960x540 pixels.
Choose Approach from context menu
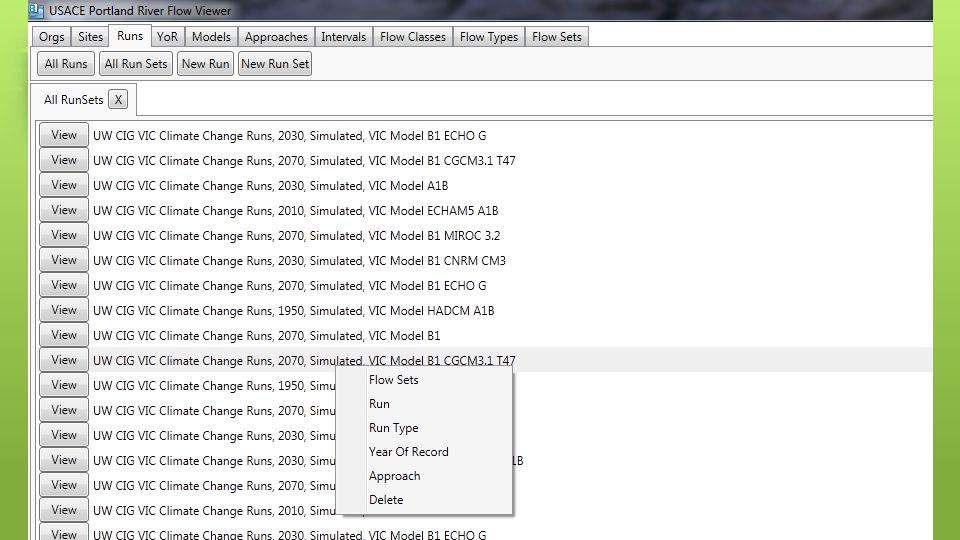394,476
